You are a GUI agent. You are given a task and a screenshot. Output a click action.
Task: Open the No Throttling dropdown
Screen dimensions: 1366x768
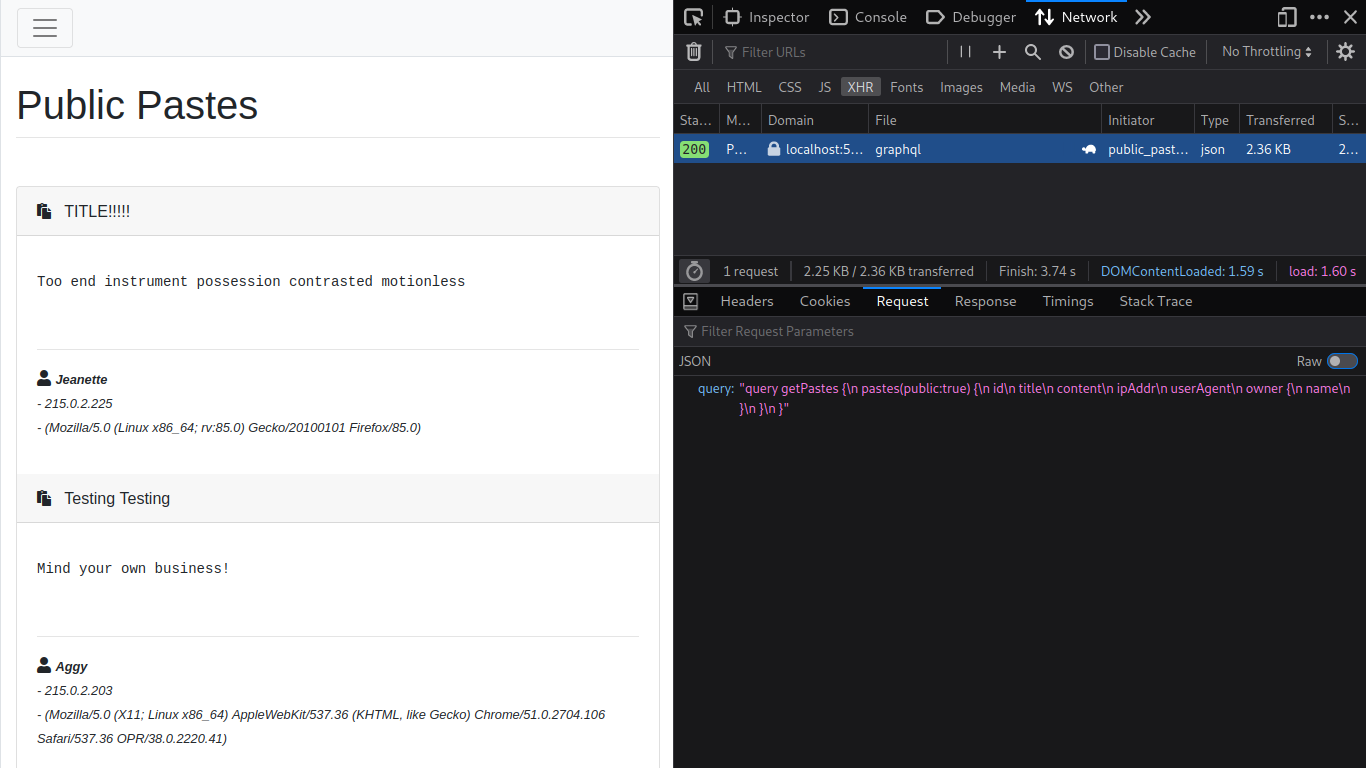point(1266,52)
